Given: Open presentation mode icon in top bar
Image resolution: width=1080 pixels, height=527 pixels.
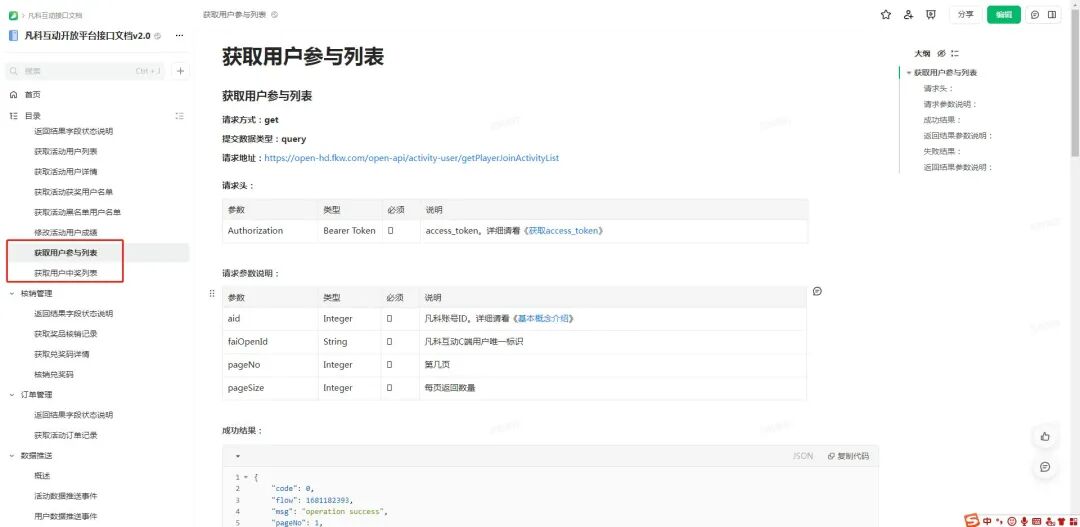Looking at the screenshot, I should (931, 14).
